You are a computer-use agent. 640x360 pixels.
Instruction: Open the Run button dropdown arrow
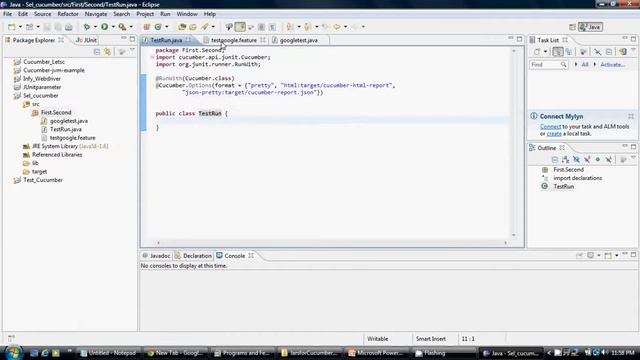point(113,27)
